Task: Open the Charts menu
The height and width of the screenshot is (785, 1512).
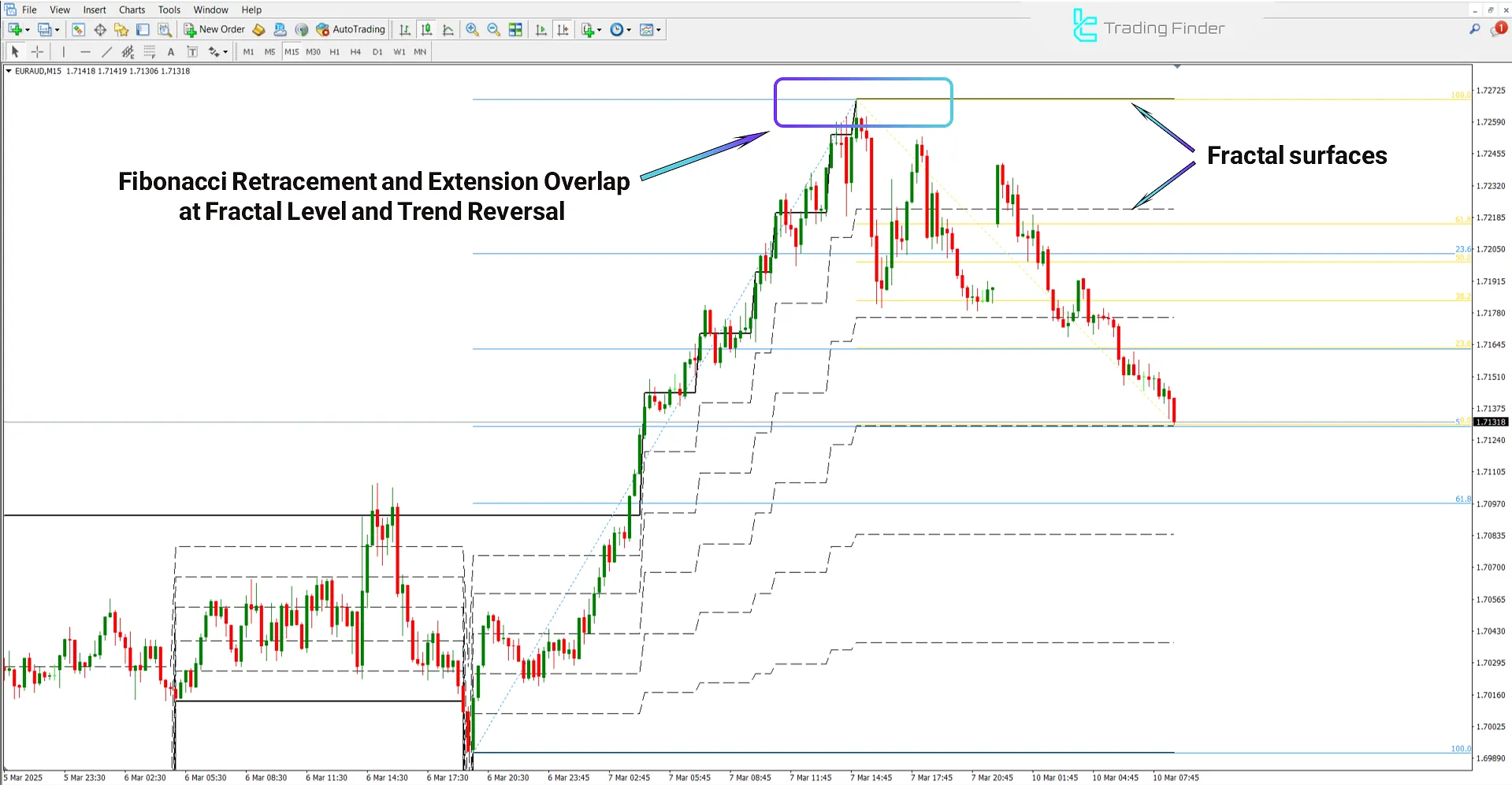Action: point(131,9)
